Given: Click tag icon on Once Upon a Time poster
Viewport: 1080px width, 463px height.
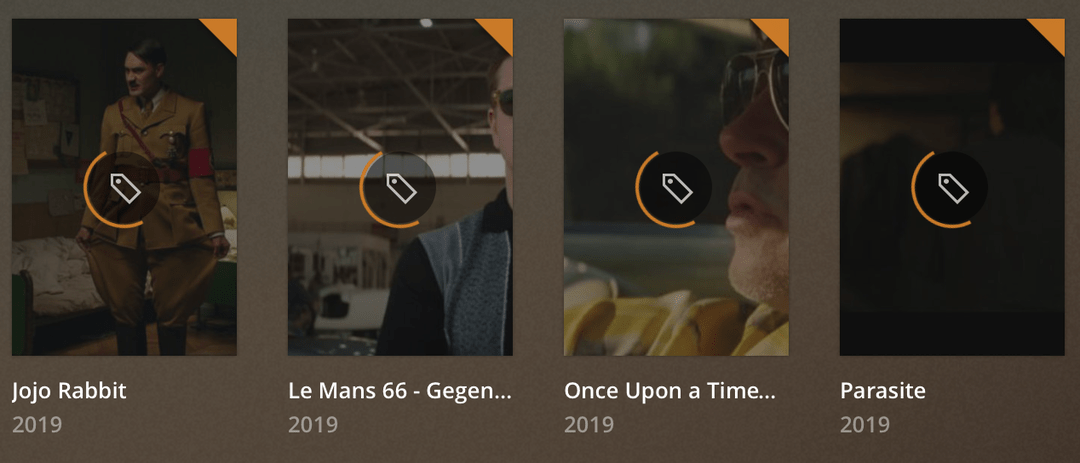Looking at the screenshot, I should (x=676, y=188).
